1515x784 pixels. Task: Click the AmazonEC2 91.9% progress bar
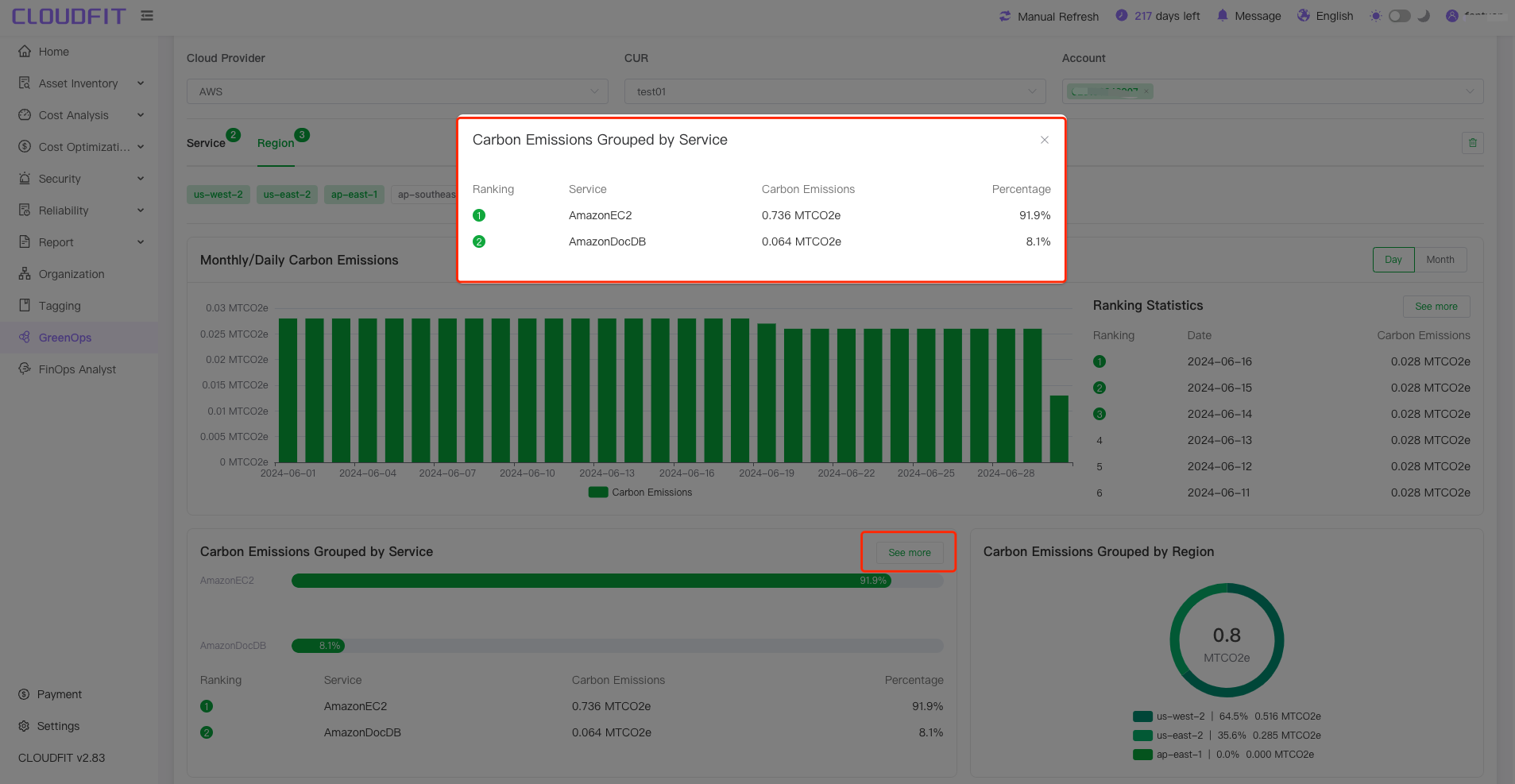(591, 581)
